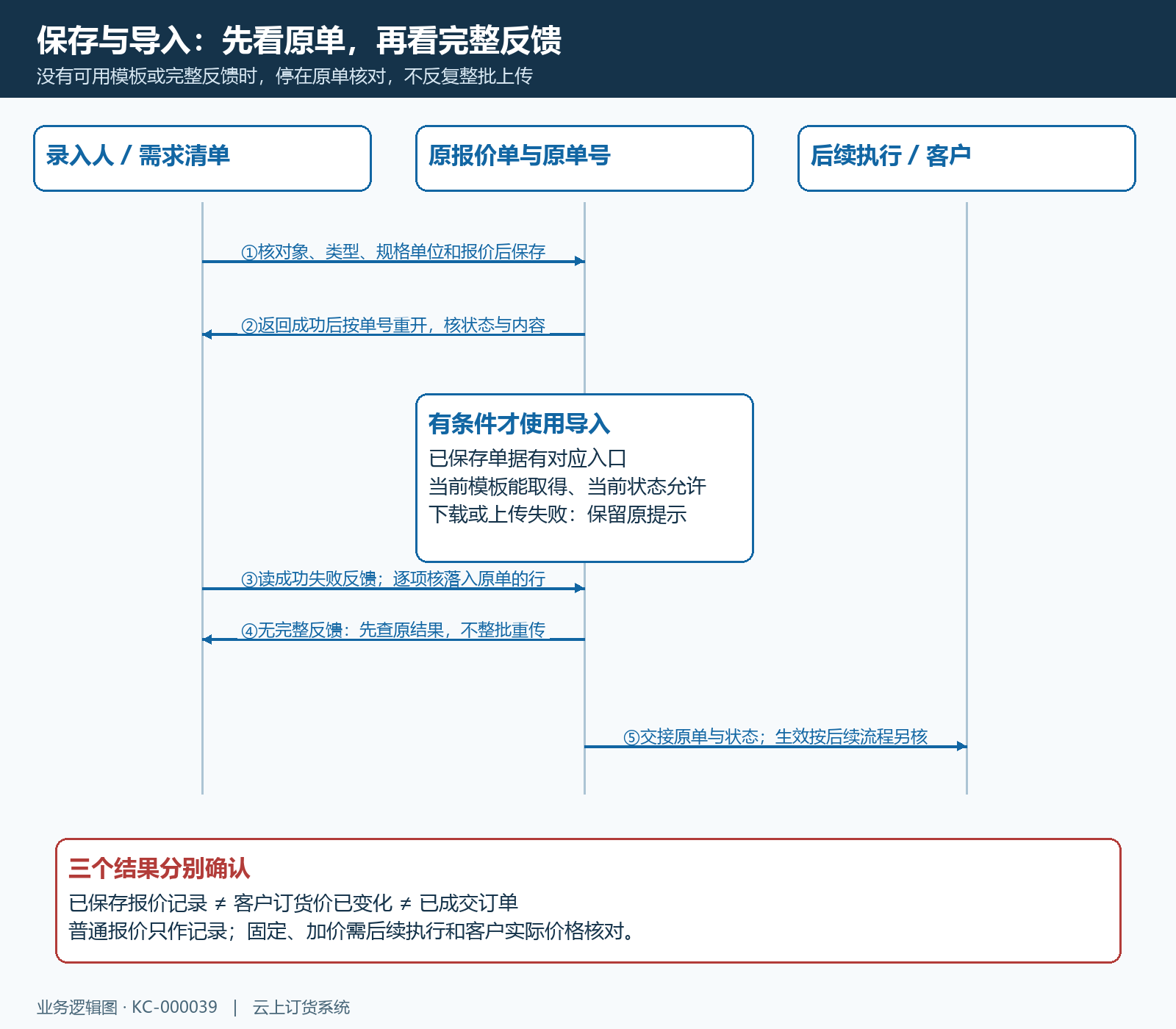The width and height of the screenshot is (1176, 1029).
Task: Click the title "保存与导入：先看原单，再看完整反馈"
Action: pyautogui.click(x=299, y=40)
